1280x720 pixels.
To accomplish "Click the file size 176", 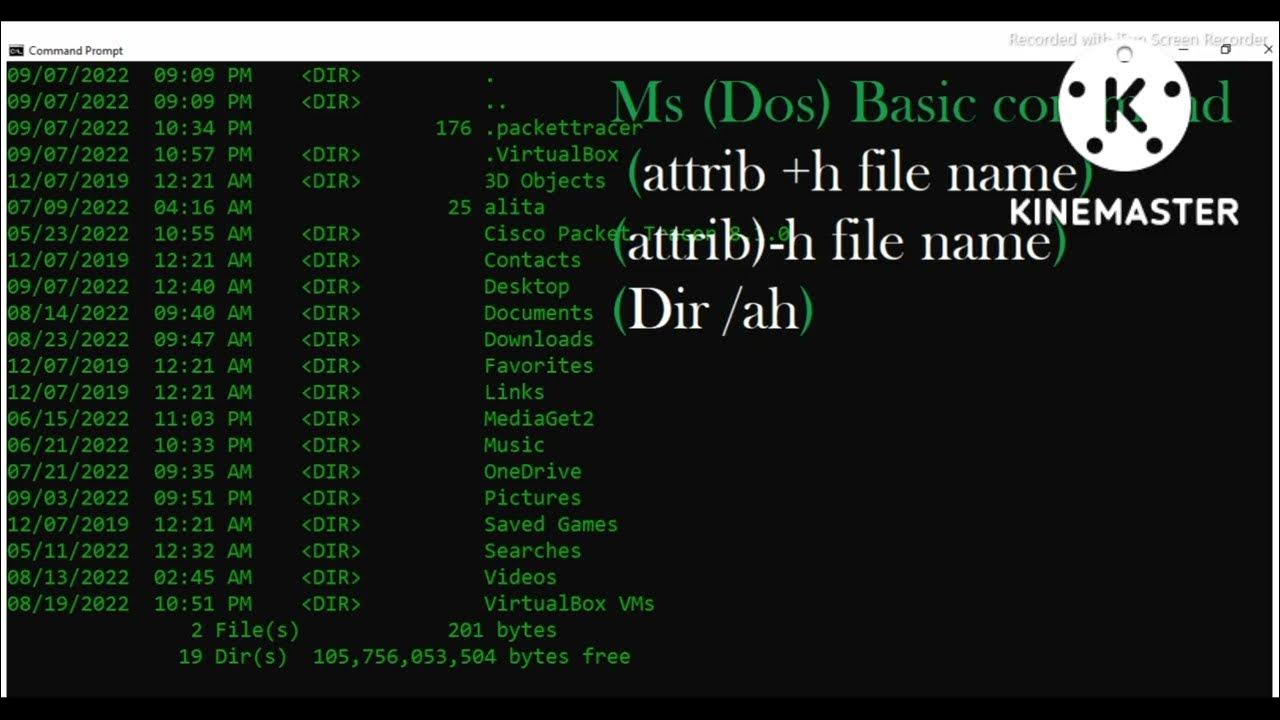I will pos(453,128).
